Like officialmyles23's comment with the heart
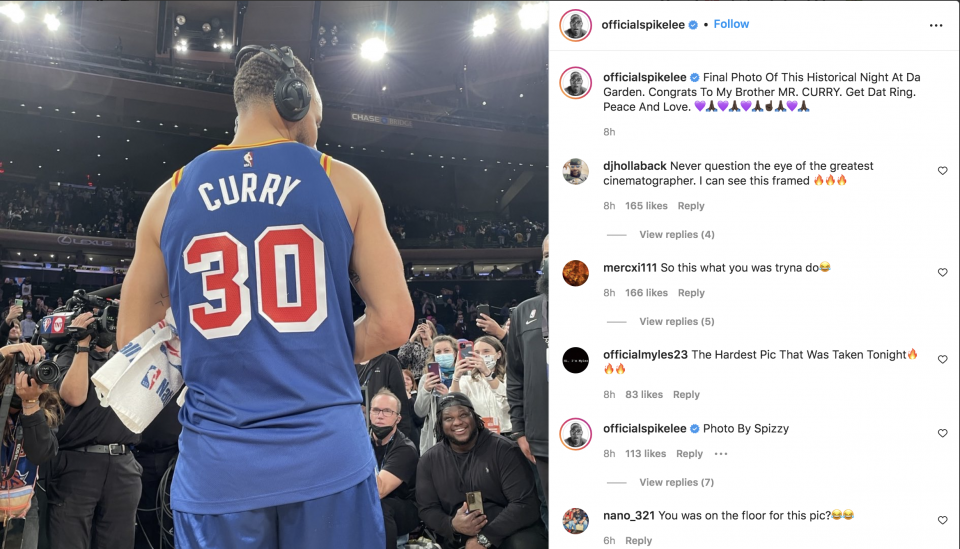The height and width of the screenshot is (549, 960). (942, 359)
